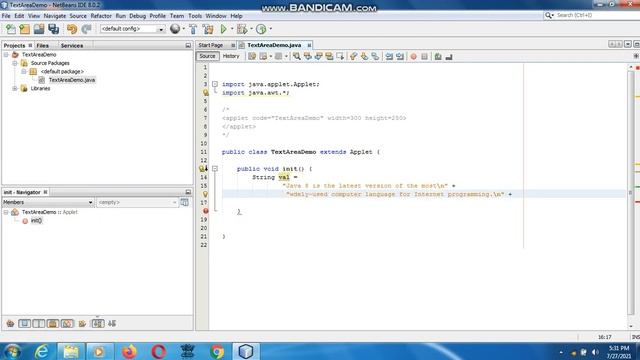Viewport: 640px width, 360px height.
Task: Click the Comment icon in editor toolbar
Action: coord(438,57)
